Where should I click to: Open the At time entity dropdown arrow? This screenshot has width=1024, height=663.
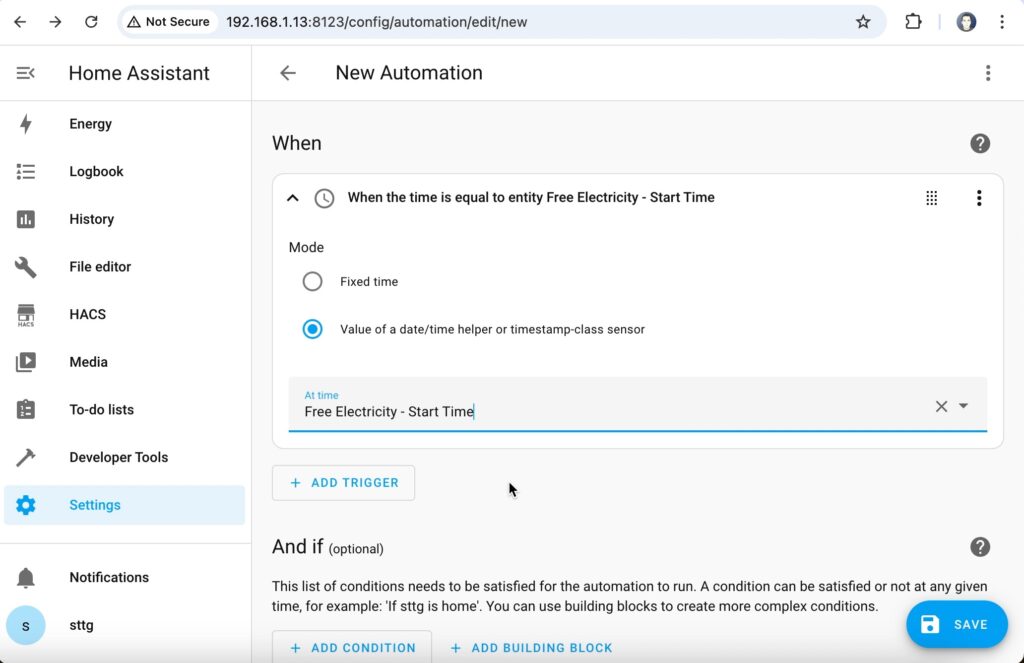click(963, 406)
